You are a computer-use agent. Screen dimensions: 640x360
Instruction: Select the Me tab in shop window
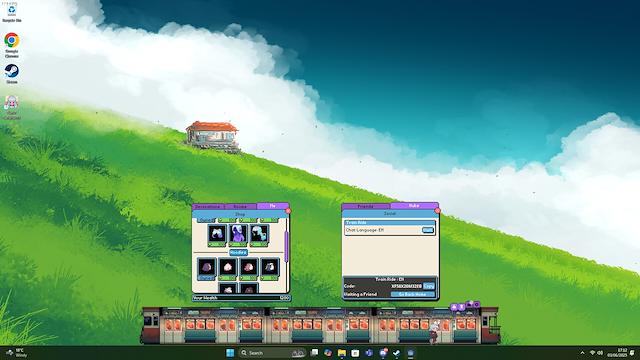[x=273, y=206]
